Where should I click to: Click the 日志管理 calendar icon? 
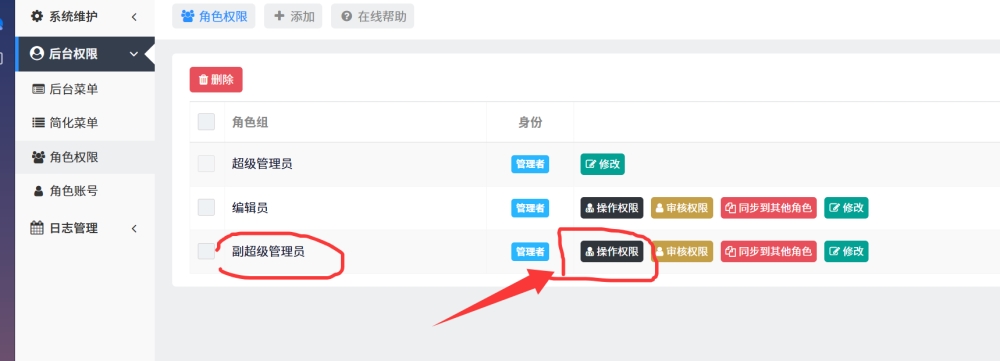(x=37, y=228)
